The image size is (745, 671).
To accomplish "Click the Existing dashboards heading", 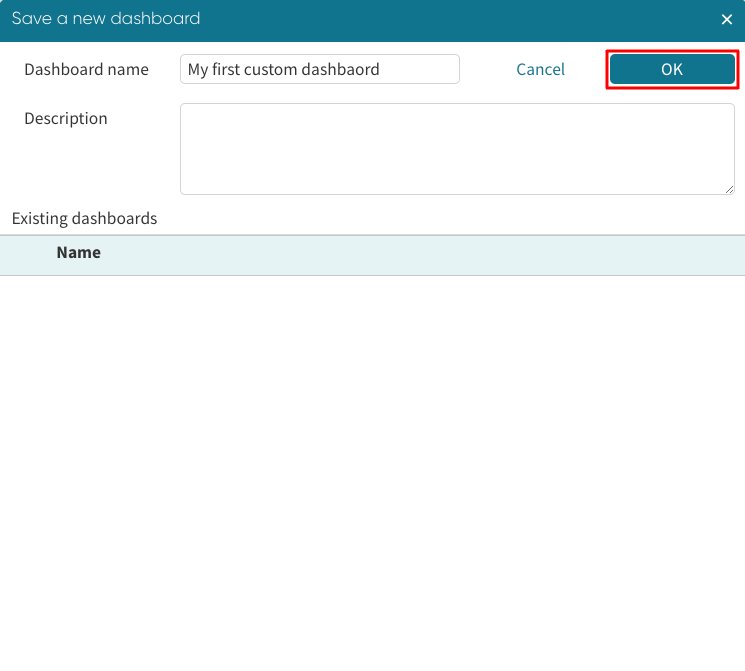I will [84, 218].
